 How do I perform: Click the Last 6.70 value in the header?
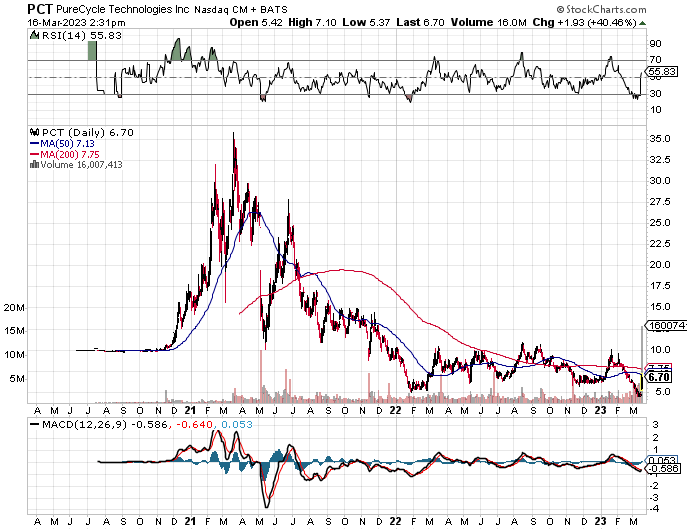(421, 22)
